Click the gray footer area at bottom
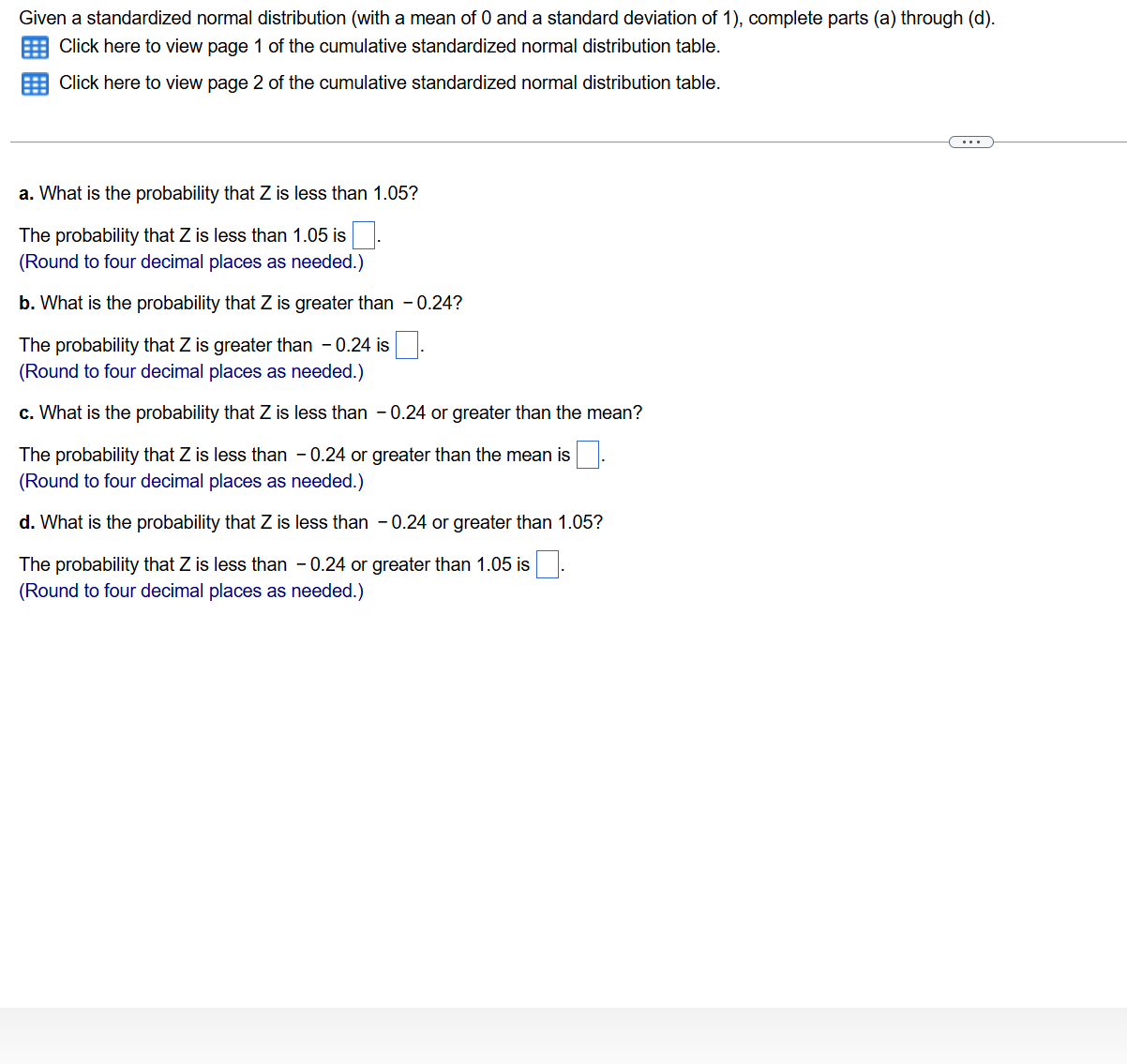Image resolution: width=1127 pixels, height=1064 pixels. pos(563,1036)
